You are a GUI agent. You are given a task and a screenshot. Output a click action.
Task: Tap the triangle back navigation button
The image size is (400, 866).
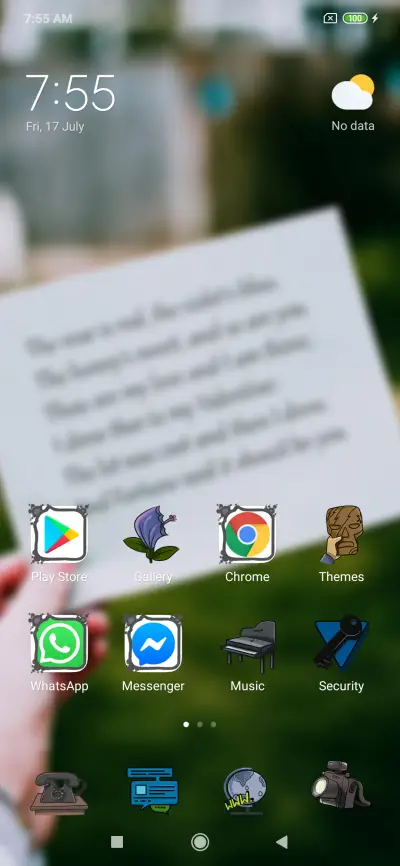pyautogui.click(x=282, y=842)
